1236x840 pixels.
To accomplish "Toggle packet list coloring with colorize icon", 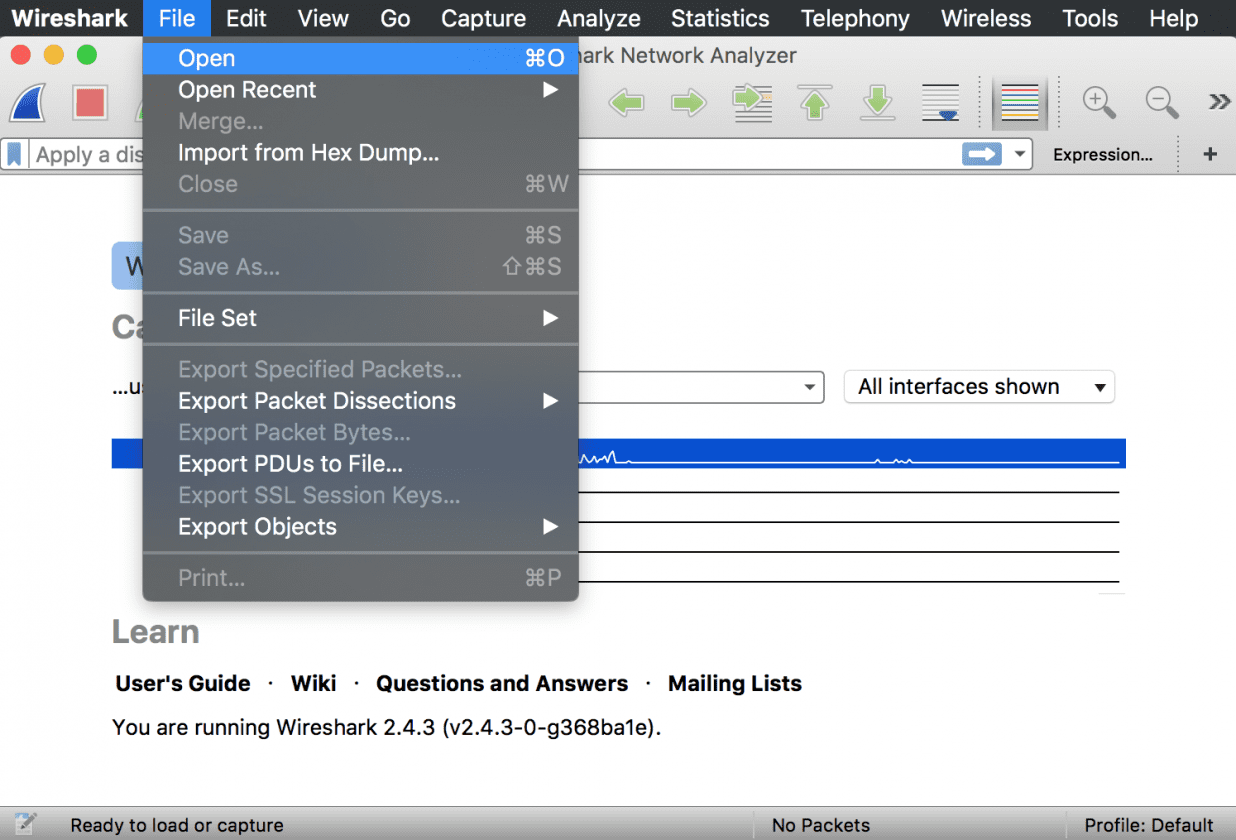I will click(1019, 101).
